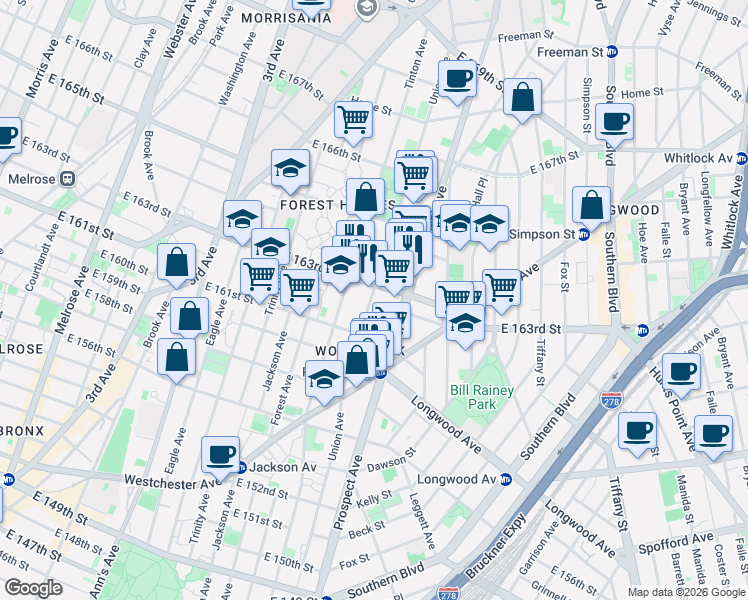The width and height of the screenshot is (748, 600).
Task: Select the Melrose rail station icon
Action: (68, 179)
